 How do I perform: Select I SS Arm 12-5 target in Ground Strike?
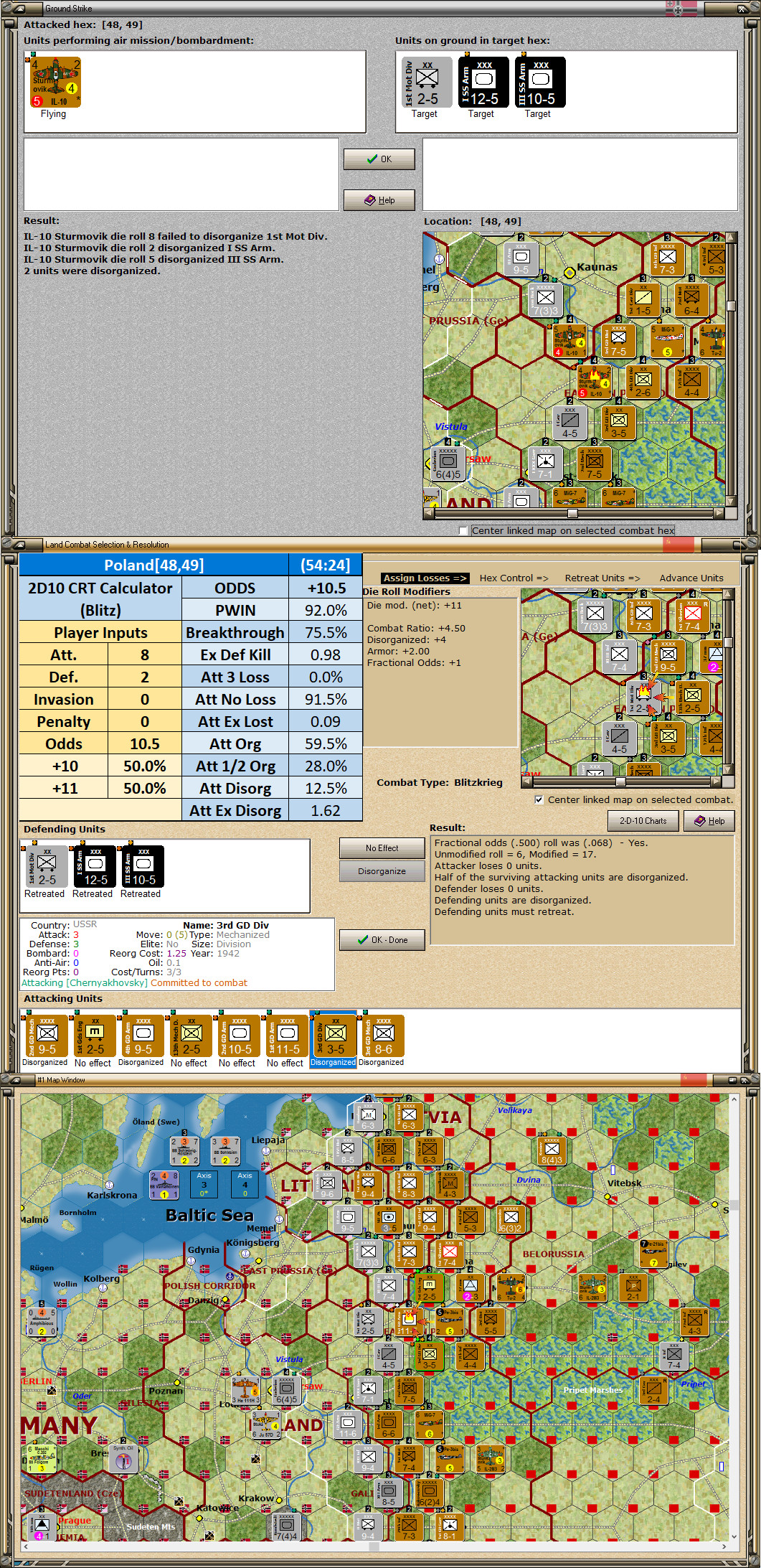click(x=483, y=83)
